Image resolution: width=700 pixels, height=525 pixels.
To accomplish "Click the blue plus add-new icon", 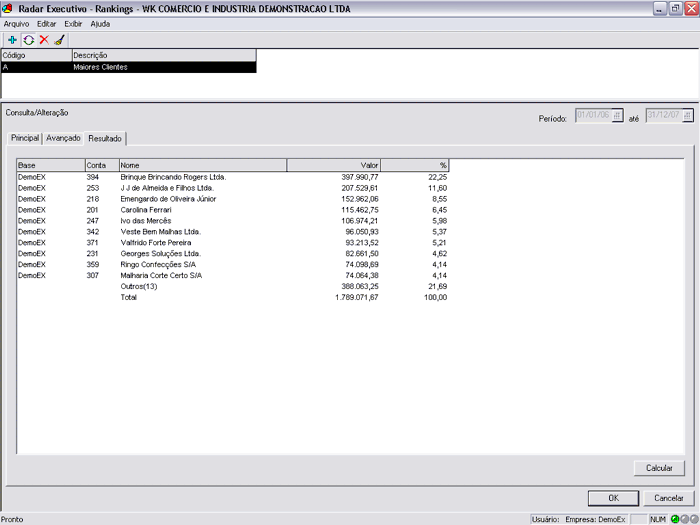I will coord(12,40).
